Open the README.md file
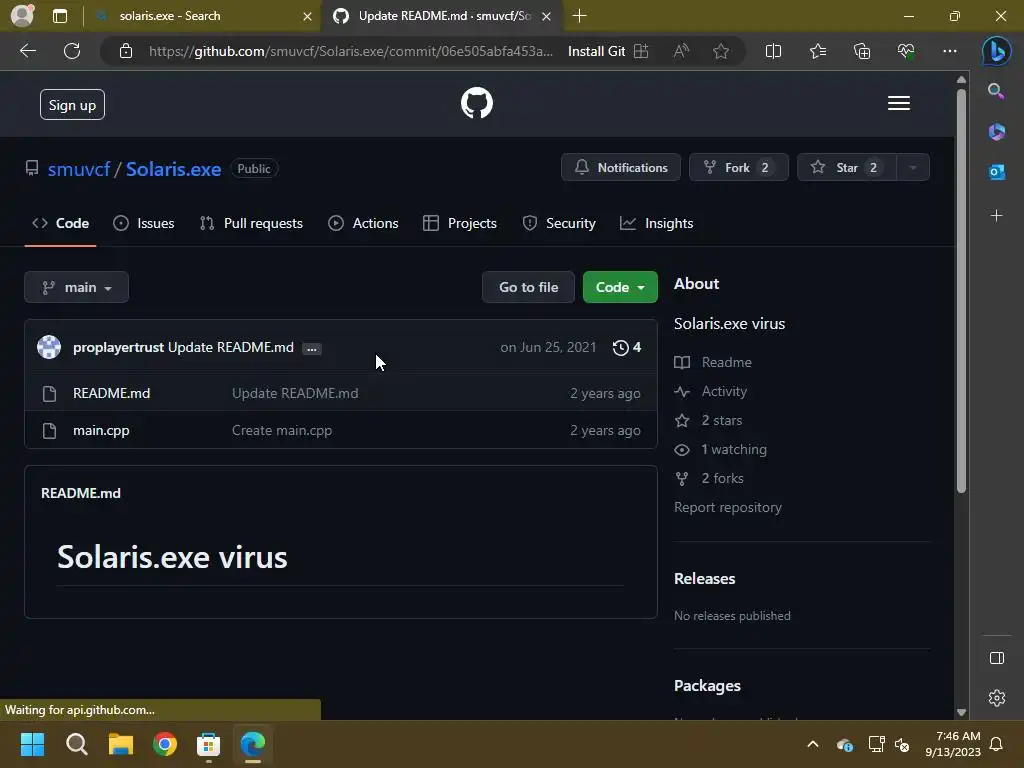 pos(112,393)
